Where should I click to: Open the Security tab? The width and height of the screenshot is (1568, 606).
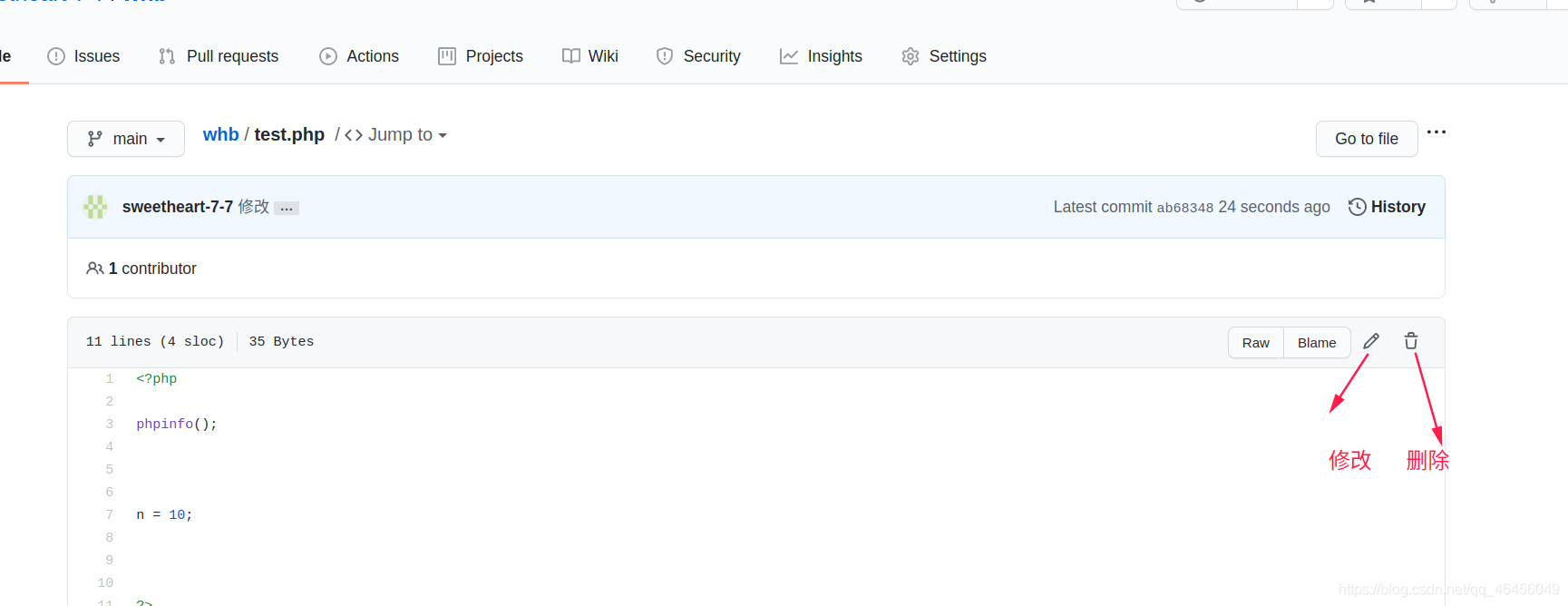coord(698,56)
